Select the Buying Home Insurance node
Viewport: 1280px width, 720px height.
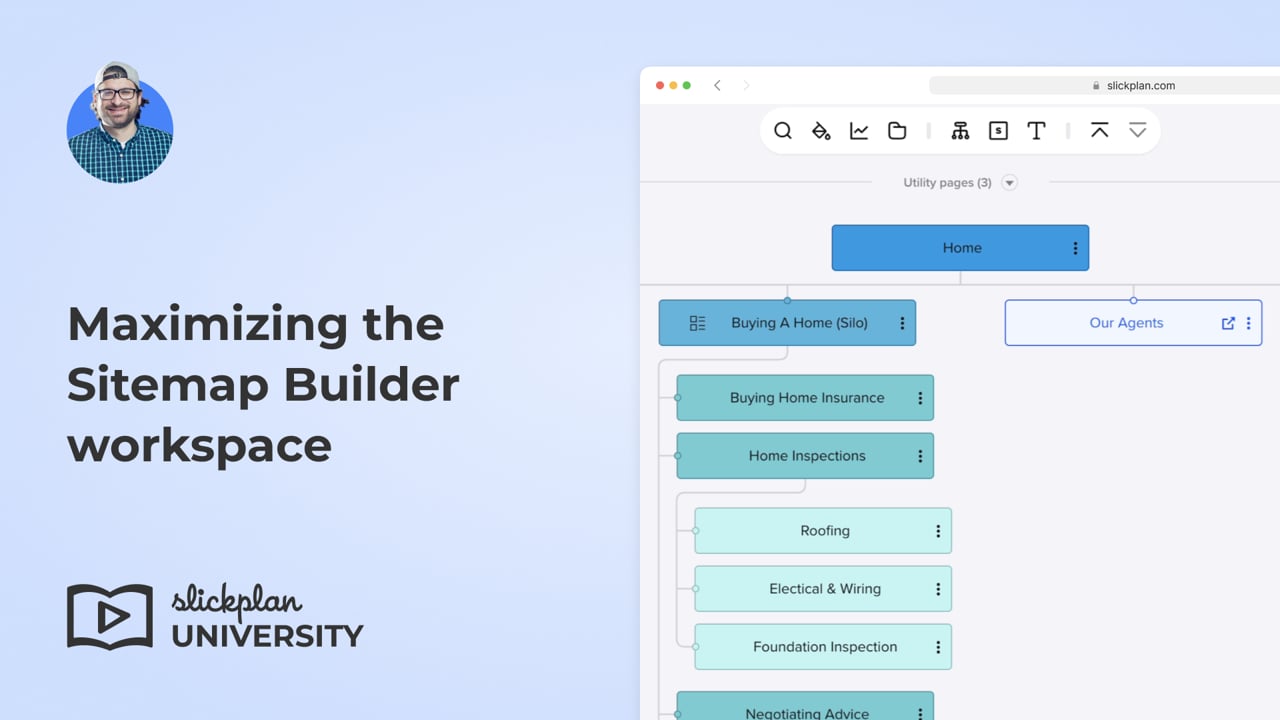click(805, 398)
